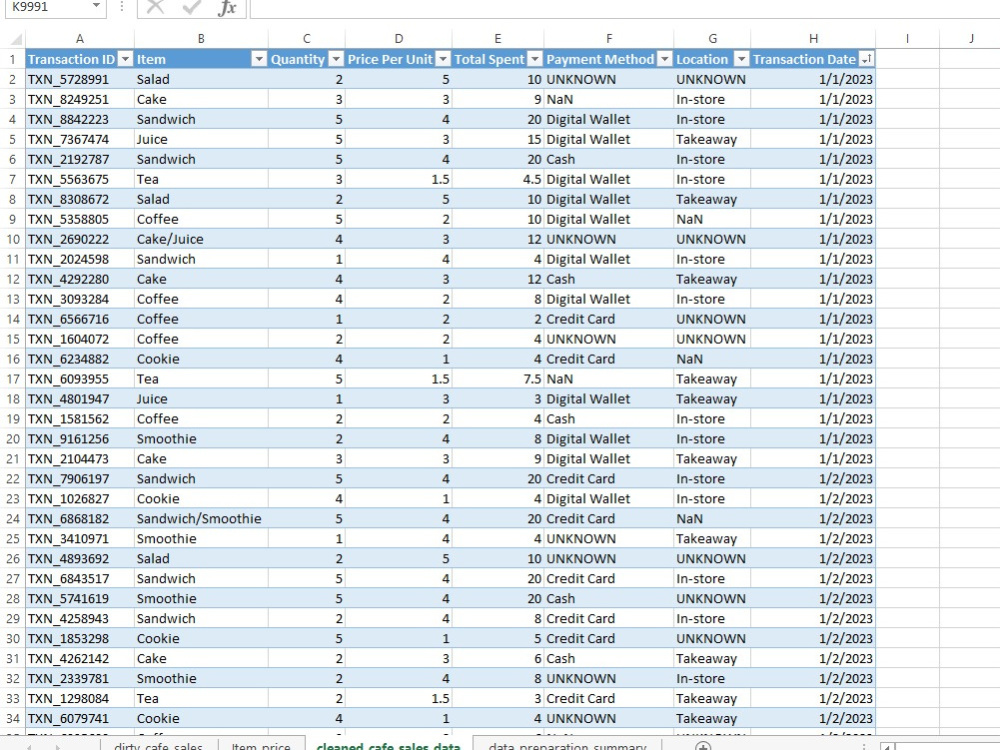Click cell TXN_6234882
1000x750 pixels.
[80, 359]
